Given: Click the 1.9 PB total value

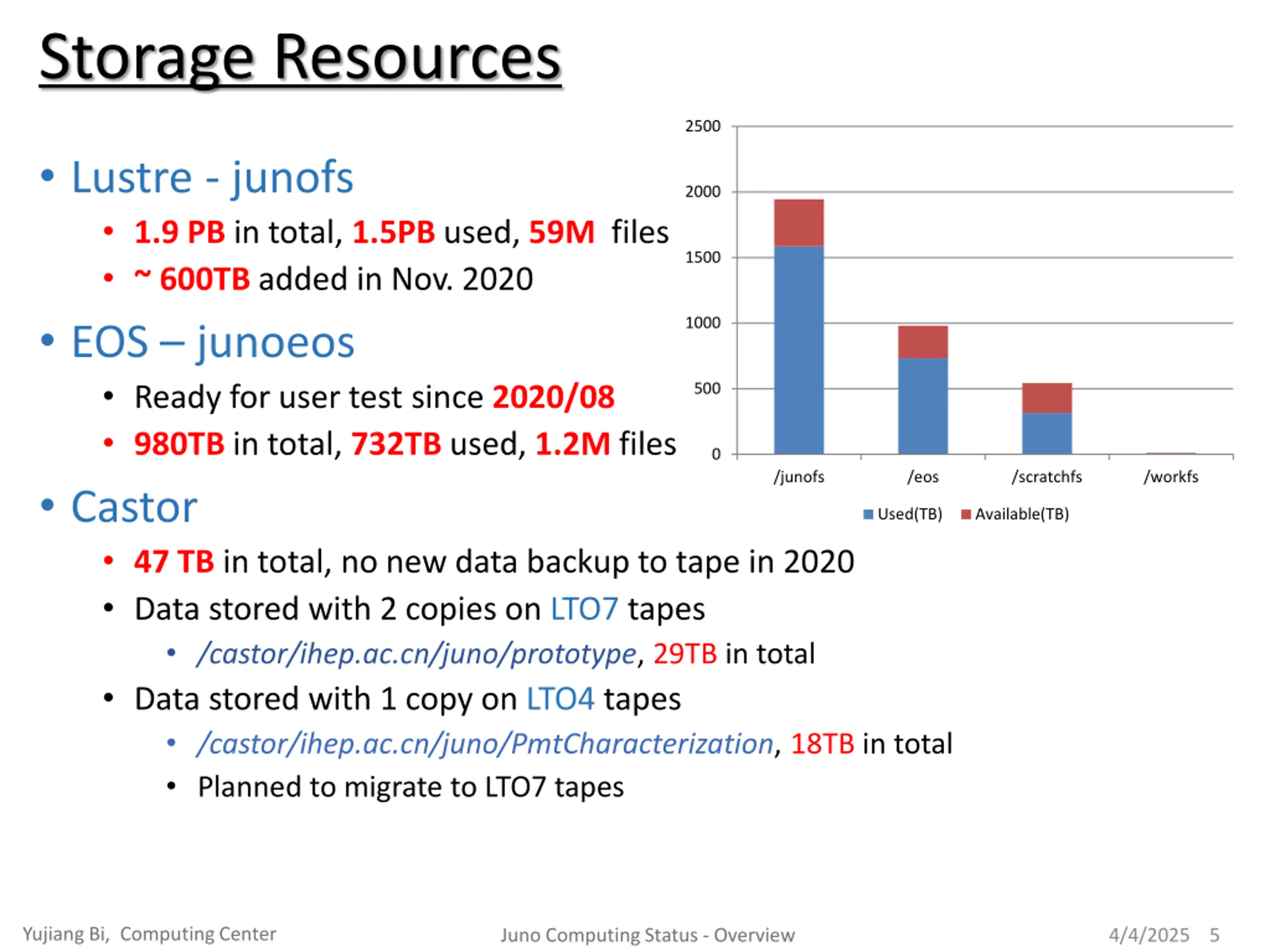Looking at the screenshot, I should tap(179, 232).
